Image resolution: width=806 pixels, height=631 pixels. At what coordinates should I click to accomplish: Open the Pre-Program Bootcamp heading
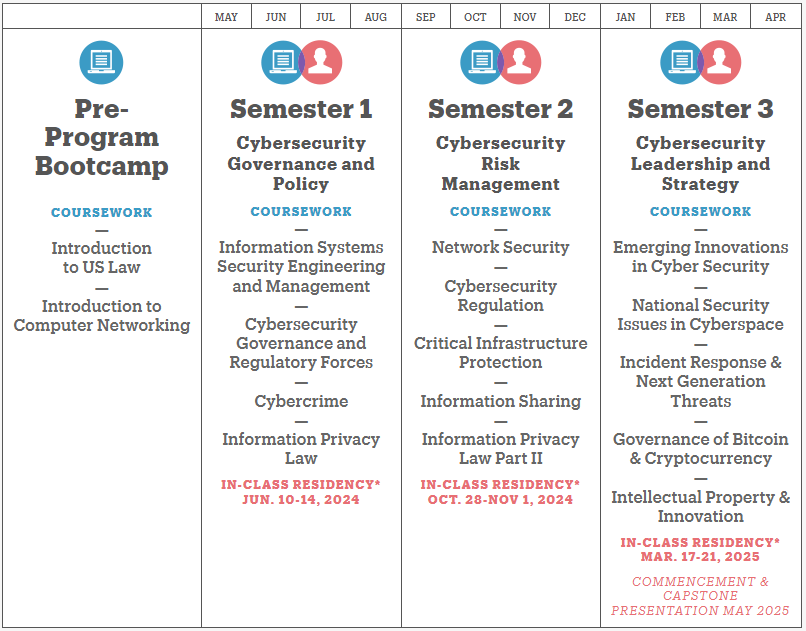coord(101,137)
